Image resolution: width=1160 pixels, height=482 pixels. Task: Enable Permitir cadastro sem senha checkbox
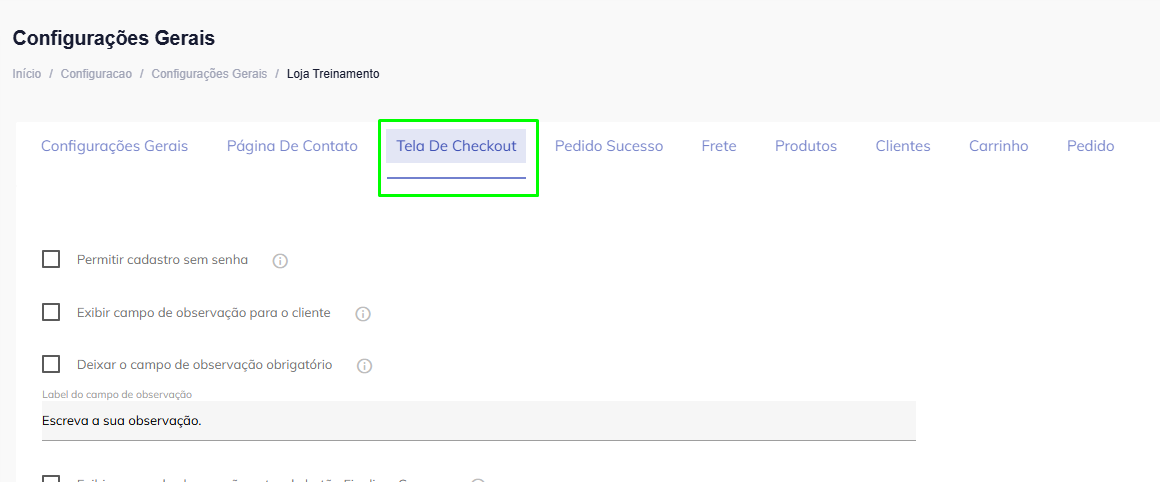pyautogui.click(x=51, y=260)
